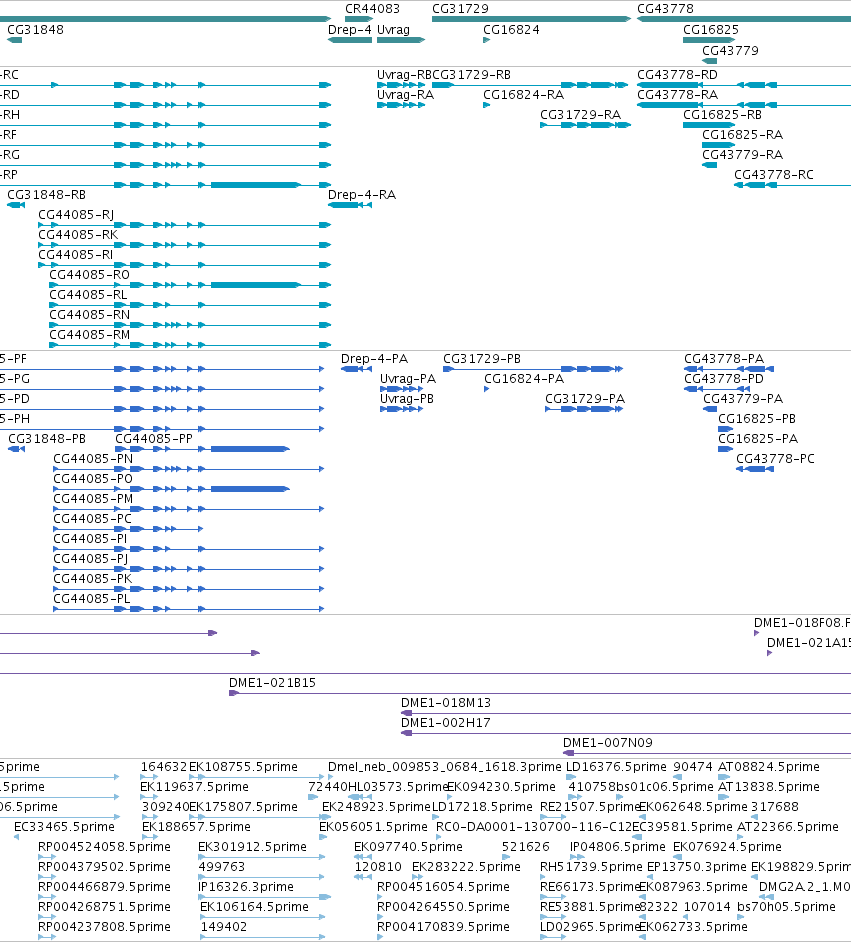Select the CG31729-PA protein label
Viewport: 851px width, 942px height.
(x=585, y=398)
